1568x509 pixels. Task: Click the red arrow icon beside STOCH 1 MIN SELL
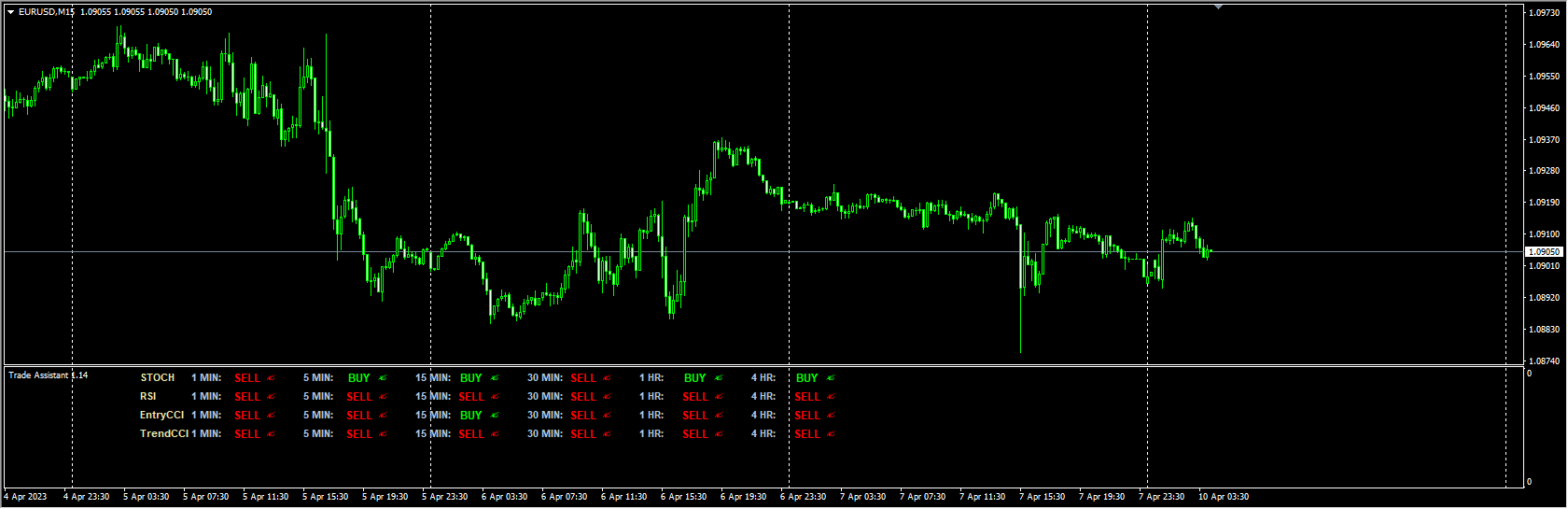tap(272, 378)
